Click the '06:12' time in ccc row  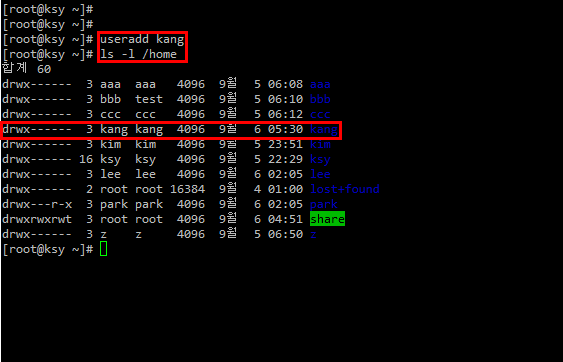(x=285, y=115)
